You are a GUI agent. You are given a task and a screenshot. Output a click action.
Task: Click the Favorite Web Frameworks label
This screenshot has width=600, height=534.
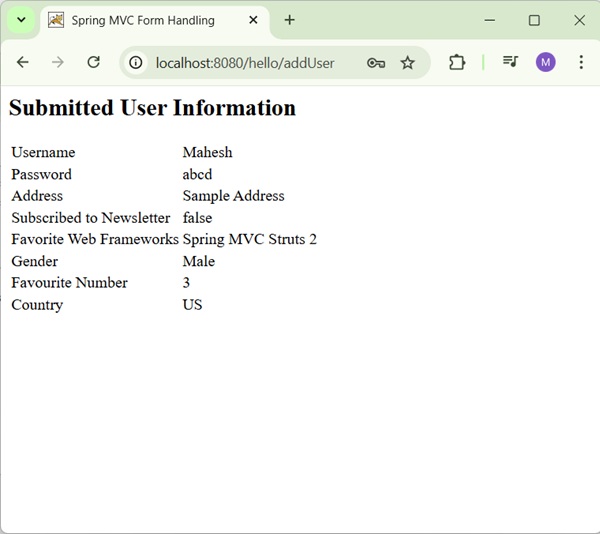tap(95, 239)
